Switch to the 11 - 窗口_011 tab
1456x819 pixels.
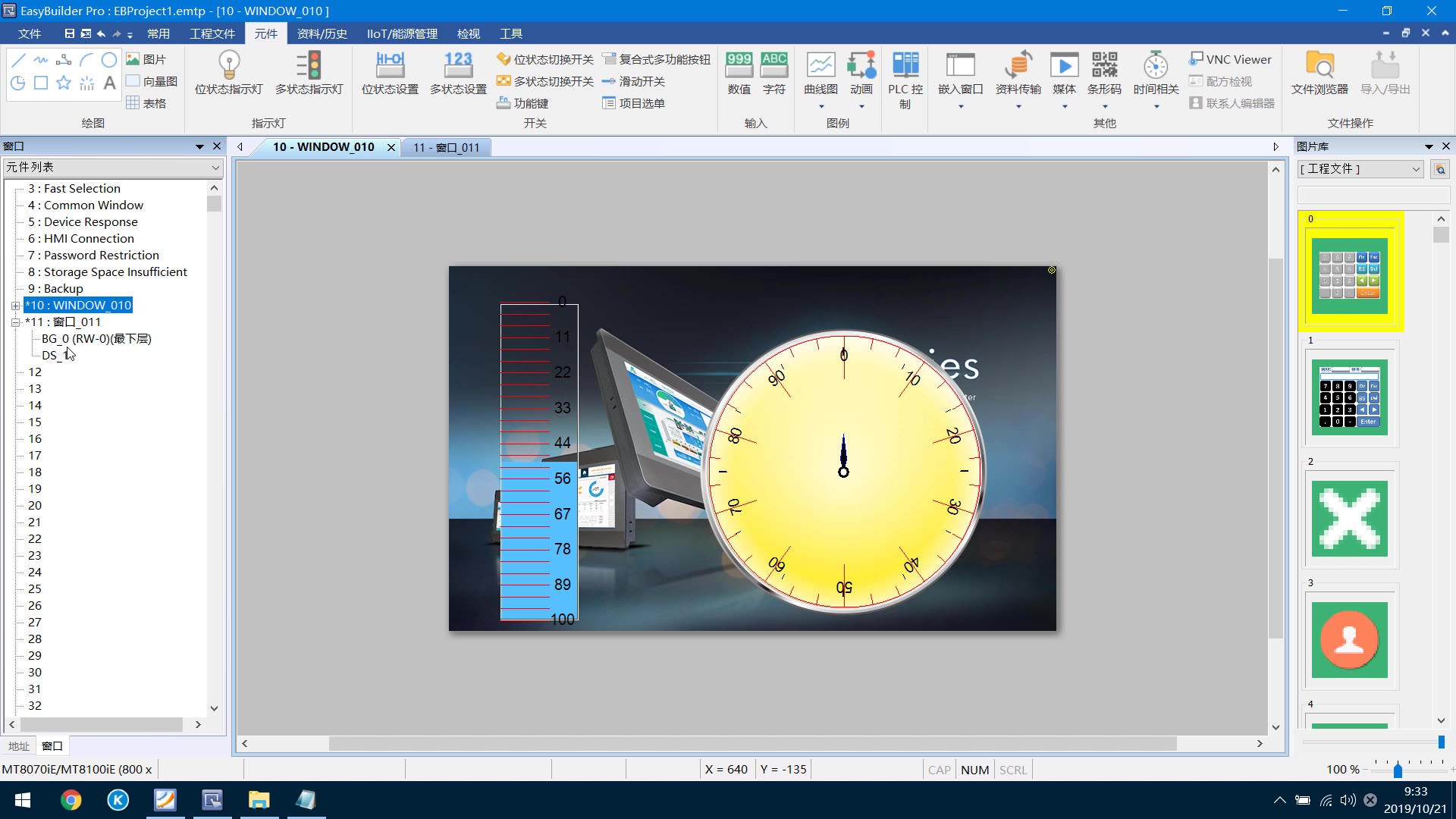446,147
